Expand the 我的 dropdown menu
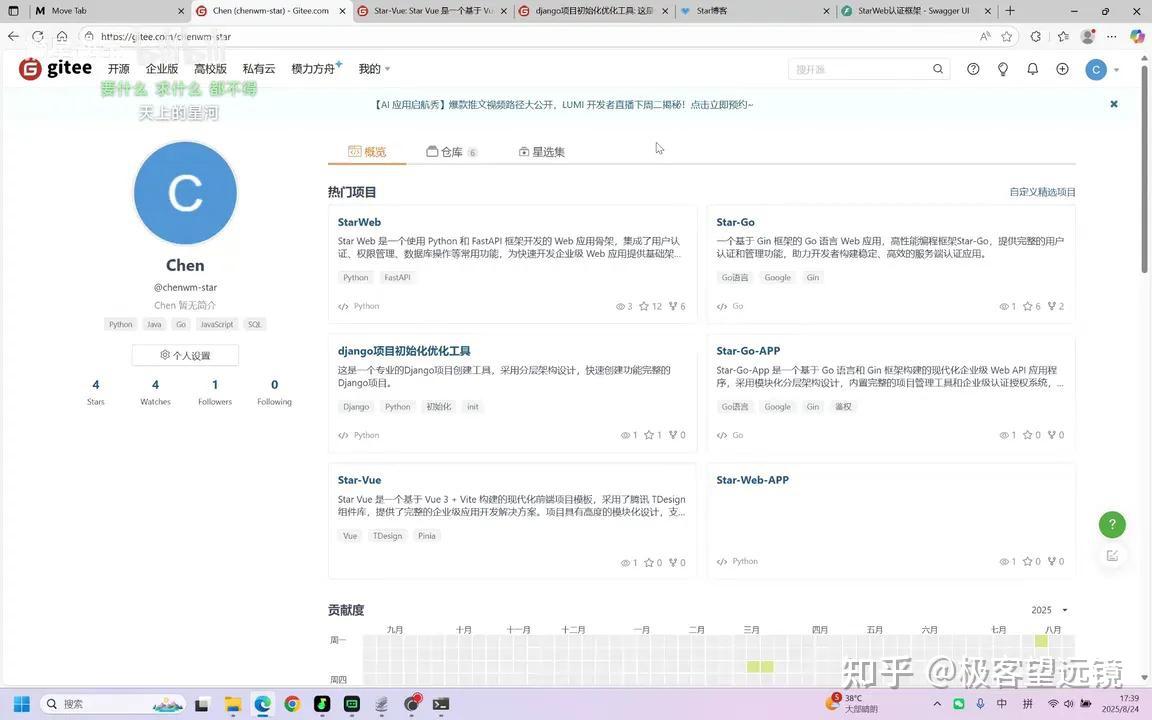 374,68
